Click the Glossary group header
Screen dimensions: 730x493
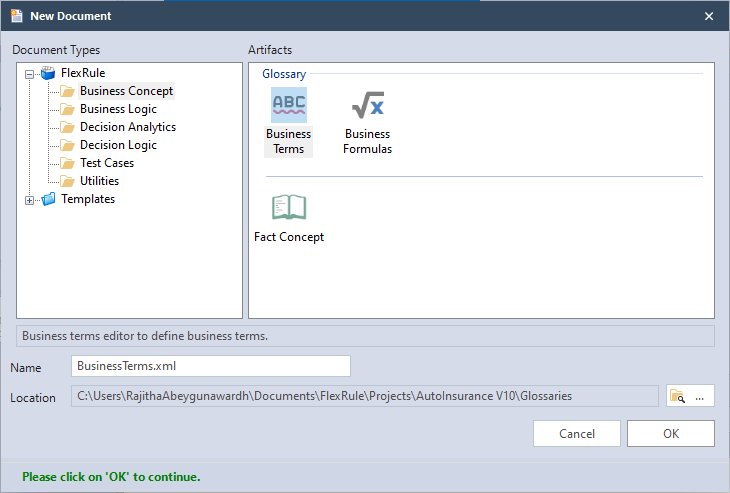[x=284, y=74]
